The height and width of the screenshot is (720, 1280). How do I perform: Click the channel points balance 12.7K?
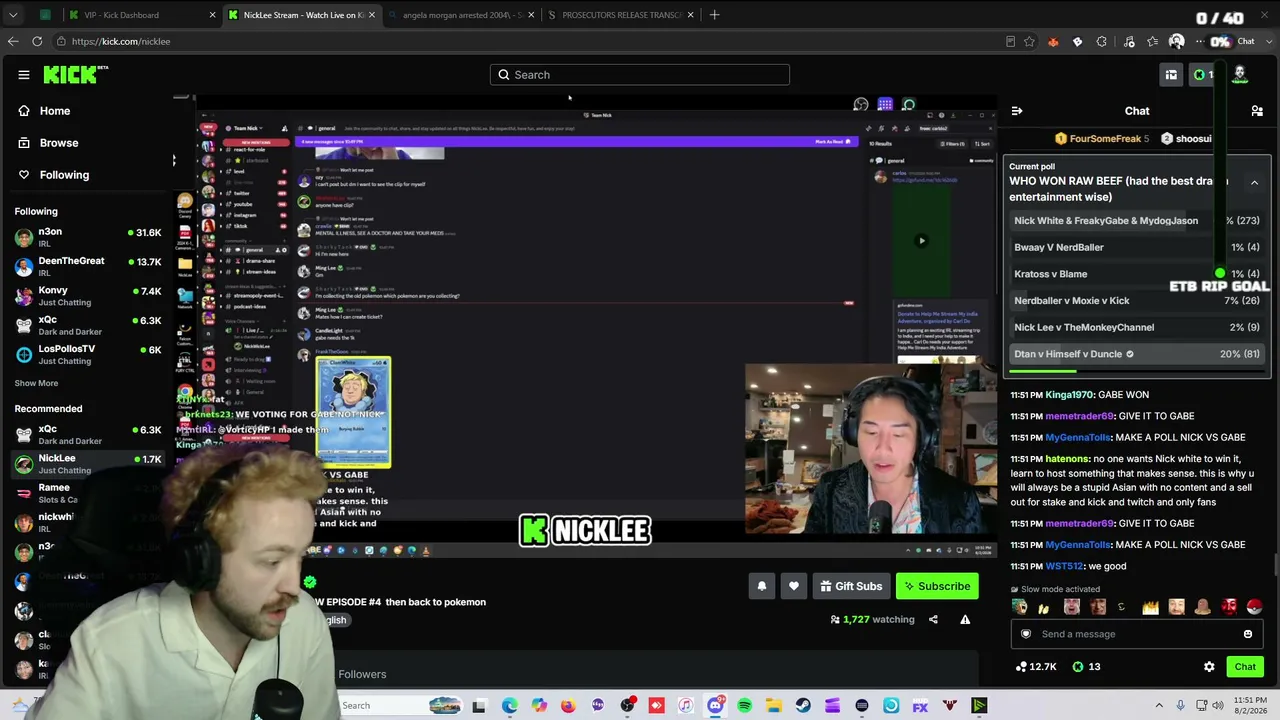1034,667
